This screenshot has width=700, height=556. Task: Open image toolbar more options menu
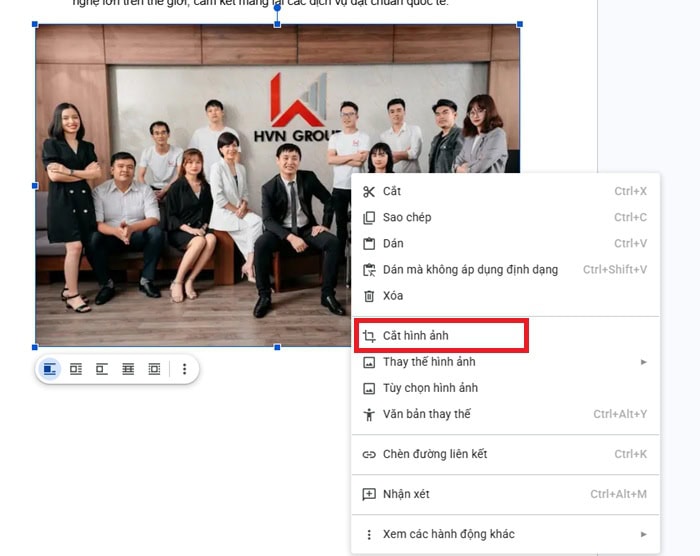[184, 369]
